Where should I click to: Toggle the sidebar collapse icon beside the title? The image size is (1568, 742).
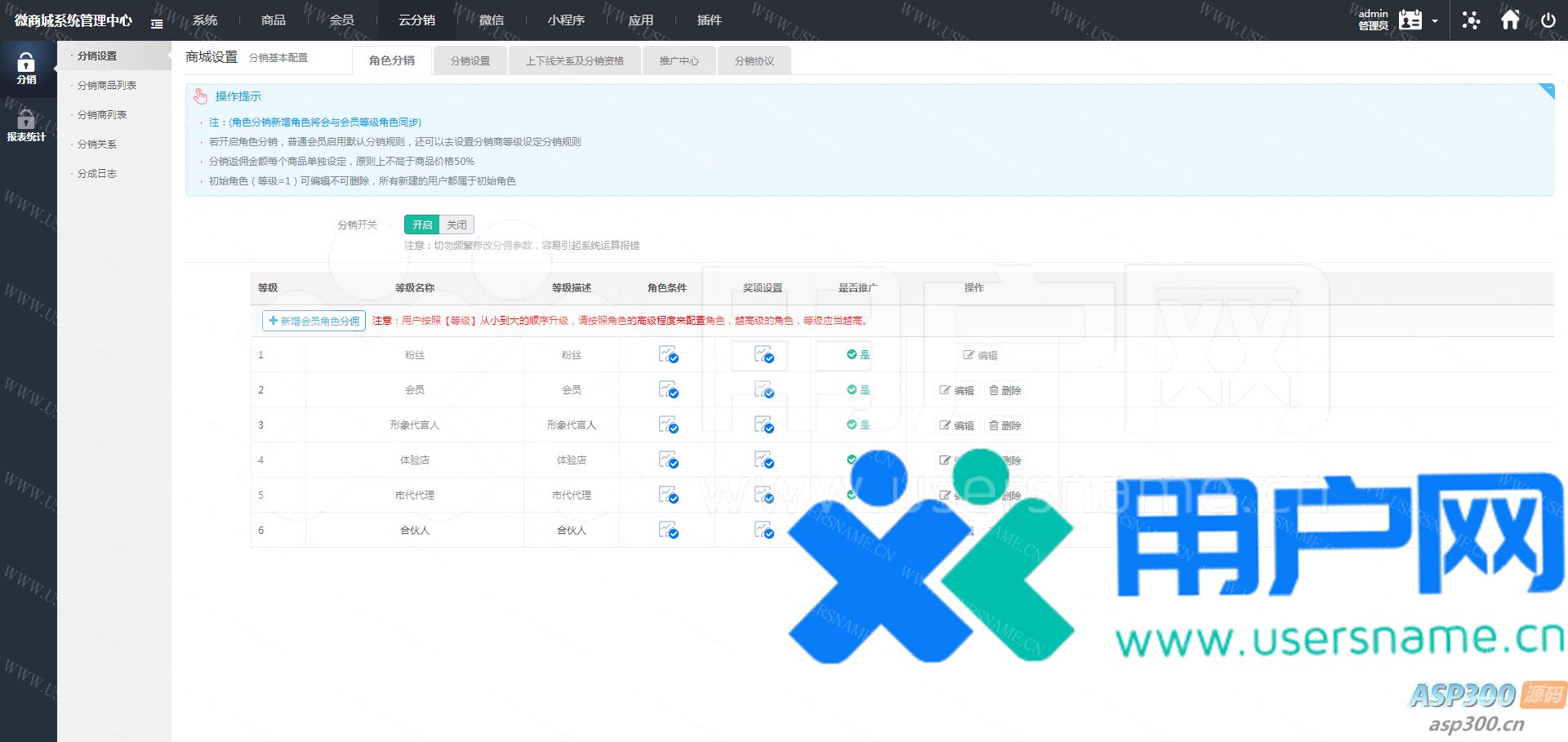(x=157, y=24)
